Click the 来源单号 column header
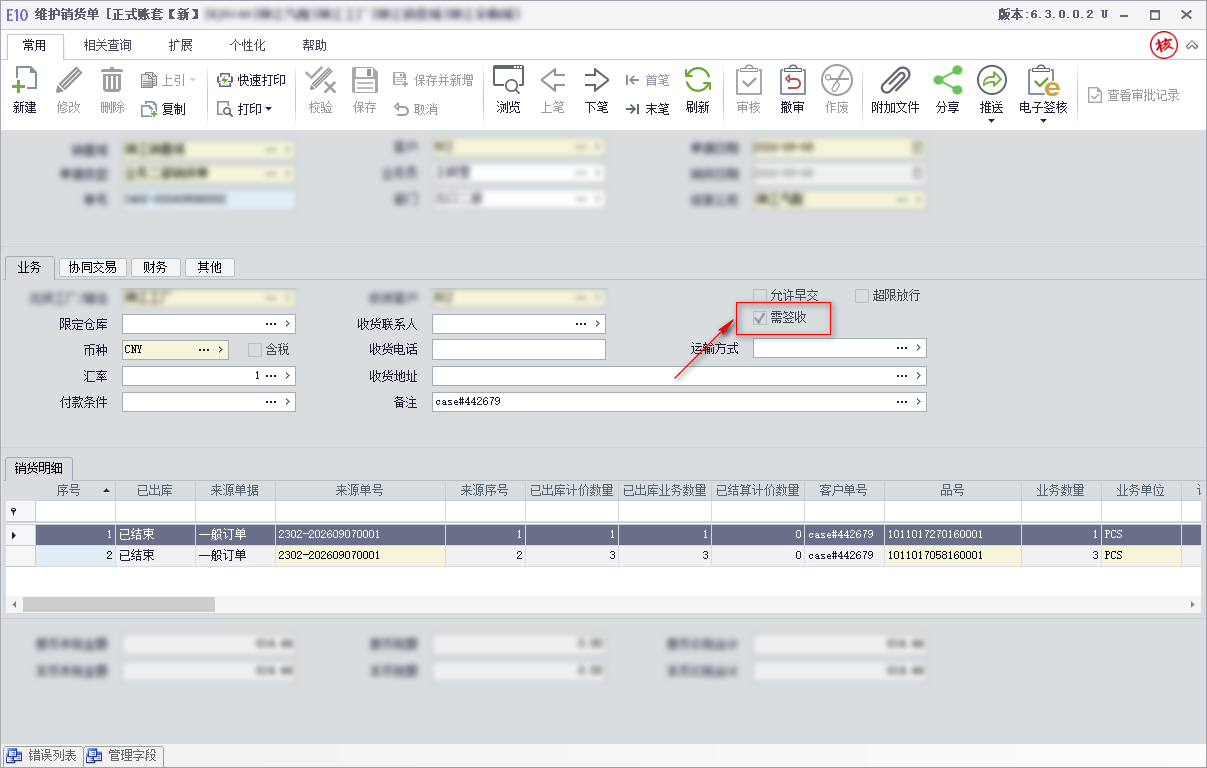Screen dimensions: 1207x768 click(x=360, y=491)
